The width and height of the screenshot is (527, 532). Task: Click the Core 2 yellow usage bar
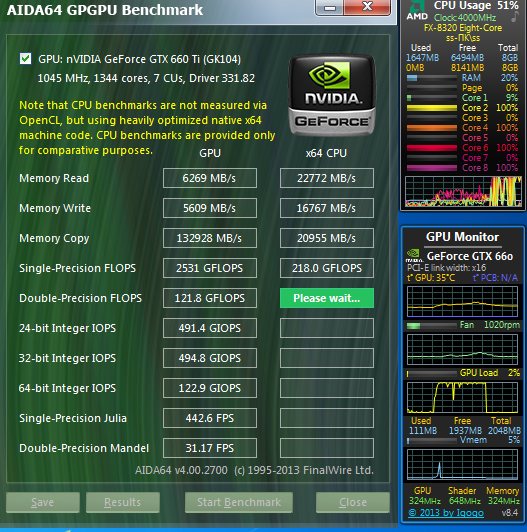[x=432, y=108]
